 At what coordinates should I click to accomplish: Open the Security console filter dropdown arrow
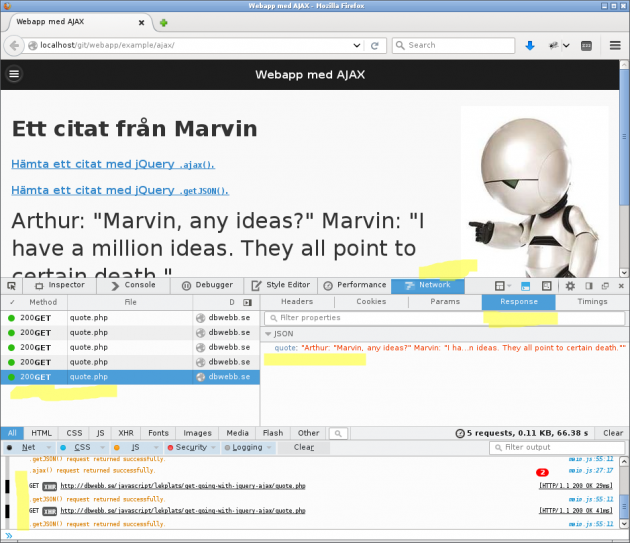pos(213,448)
